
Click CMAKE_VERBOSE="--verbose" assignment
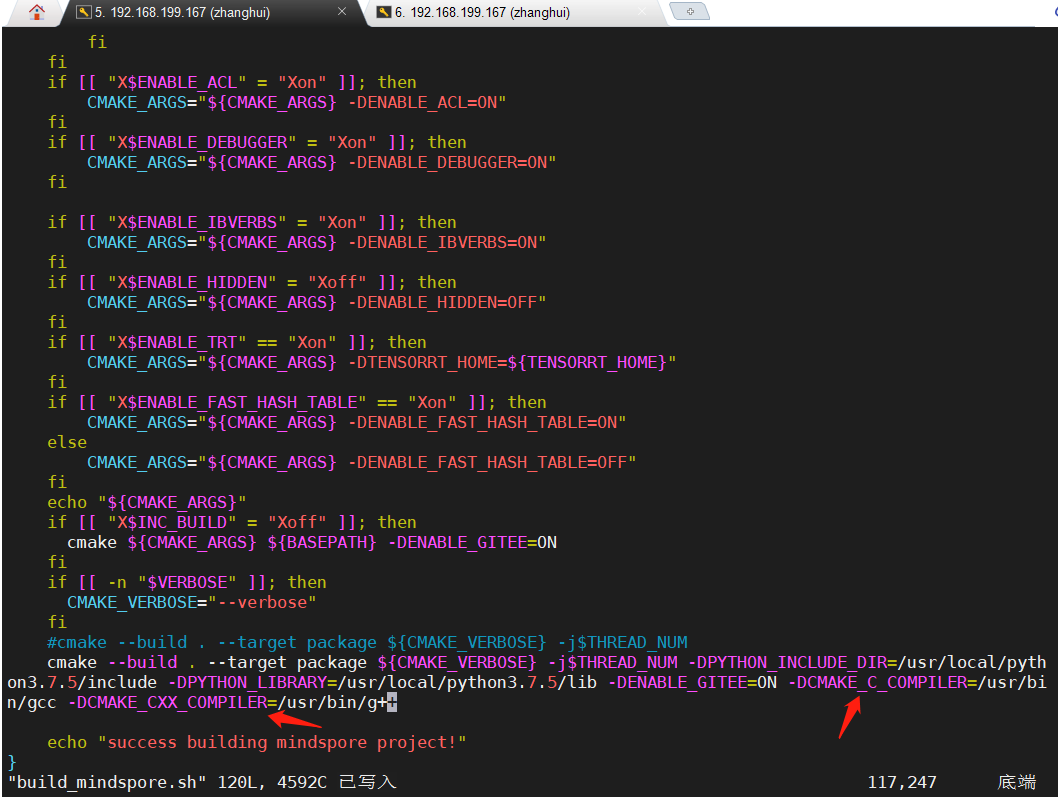192,602
